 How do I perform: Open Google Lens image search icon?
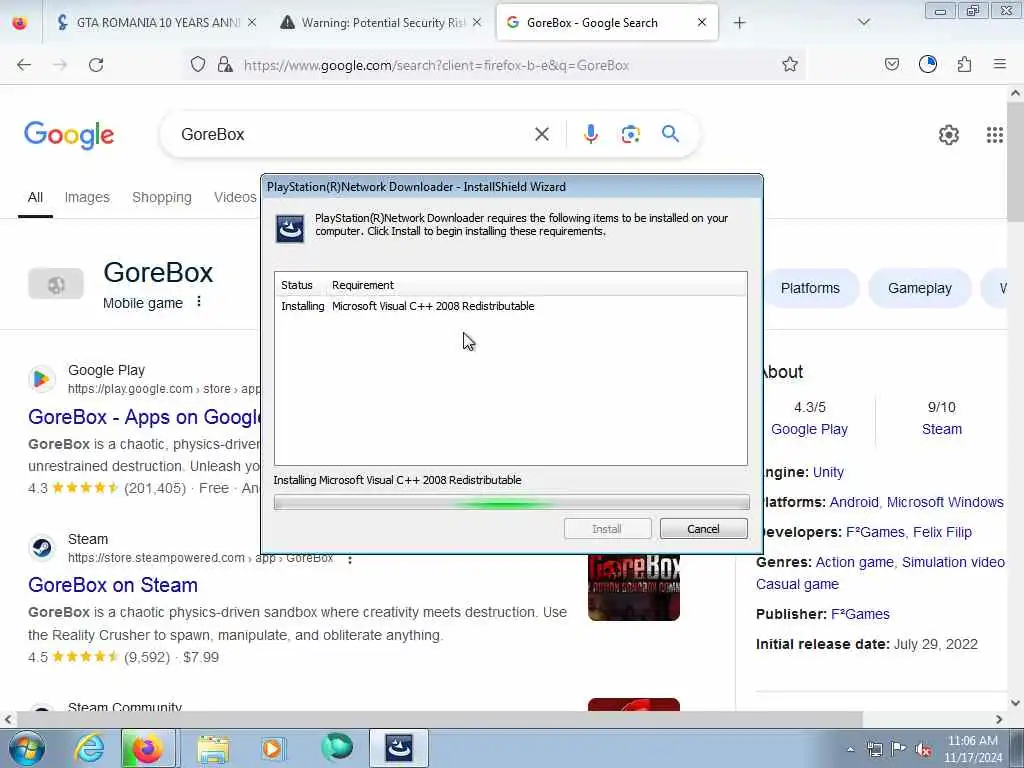coord(630,134)
